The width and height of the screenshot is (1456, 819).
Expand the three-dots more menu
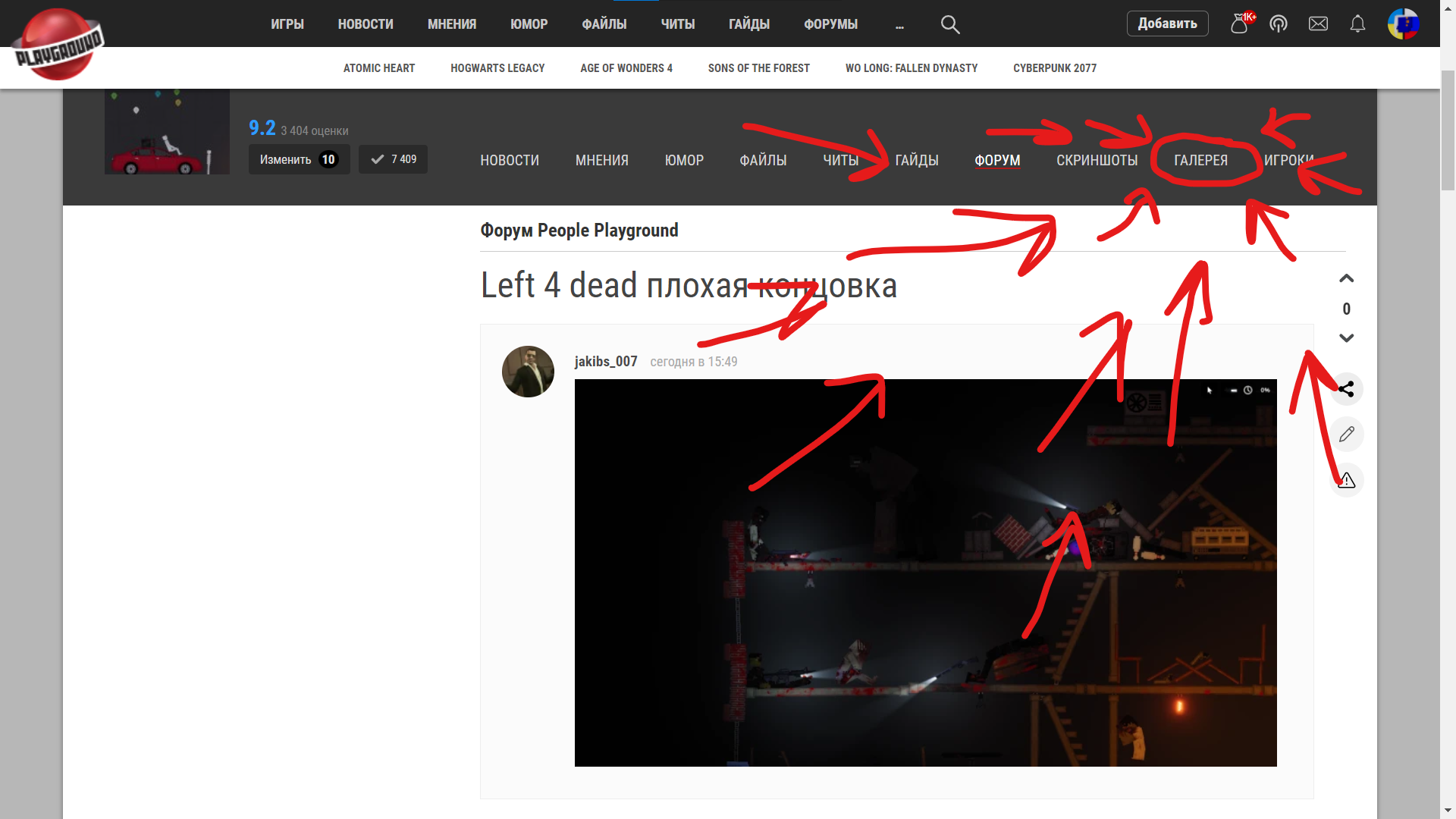point(899,26)
